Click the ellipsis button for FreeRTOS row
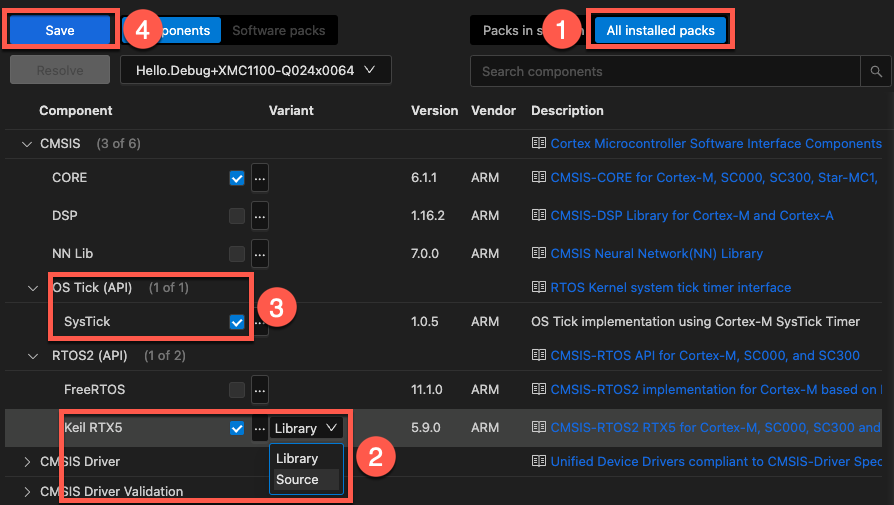Image resolution: width=894 pixels, height=505 pixels. click(260, 389)
